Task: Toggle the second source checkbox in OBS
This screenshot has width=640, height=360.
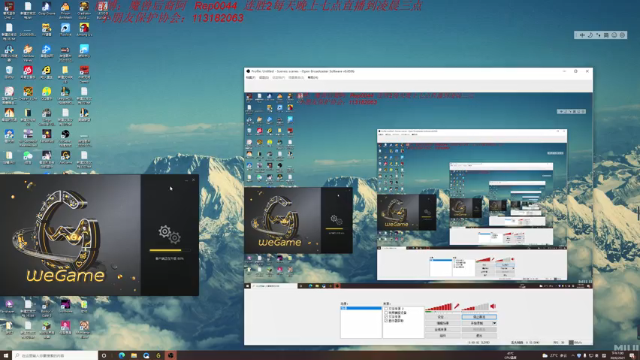Action: [x=386, y=313]
